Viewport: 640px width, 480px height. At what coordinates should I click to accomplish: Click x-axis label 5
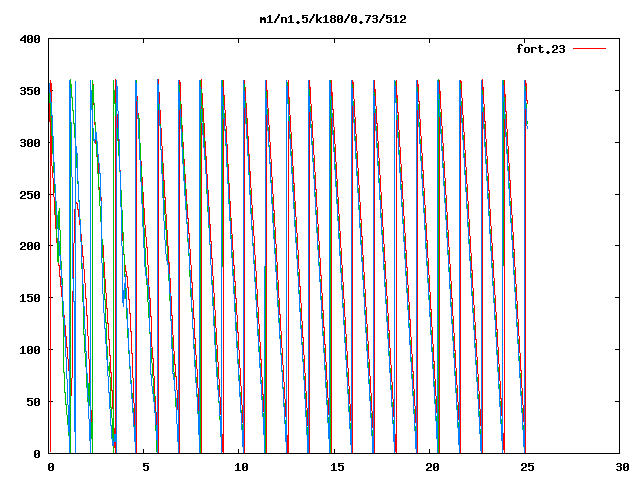(x=146, y=467)
